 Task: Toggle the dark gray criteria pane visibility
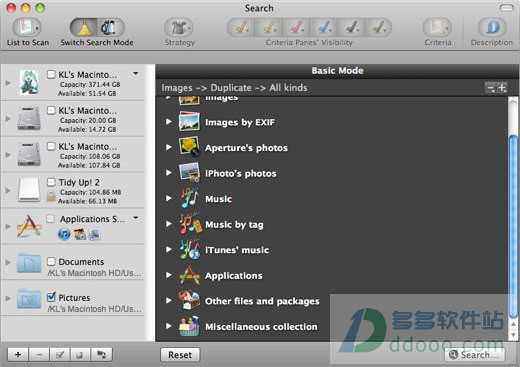pyautogui.click(x=352, y=28)
